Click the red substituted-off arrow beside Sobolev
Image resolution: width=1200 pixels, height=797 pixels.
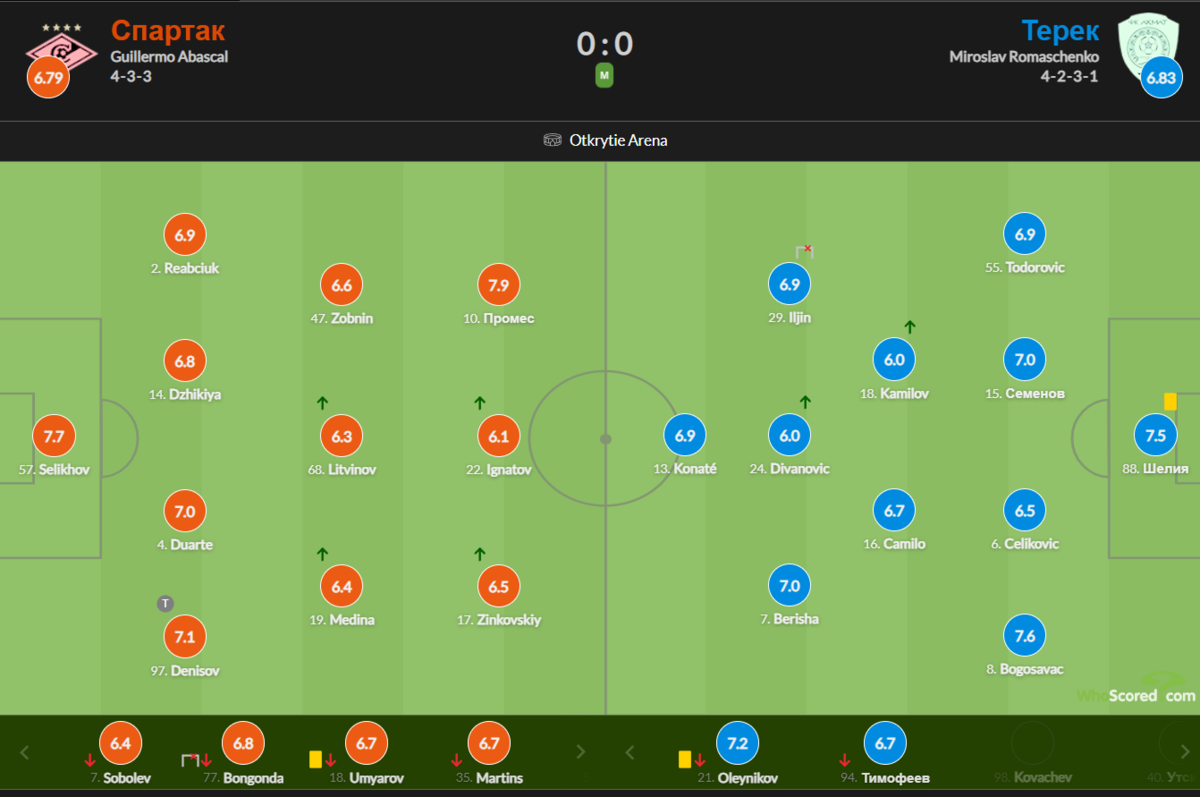coord(90,760)
